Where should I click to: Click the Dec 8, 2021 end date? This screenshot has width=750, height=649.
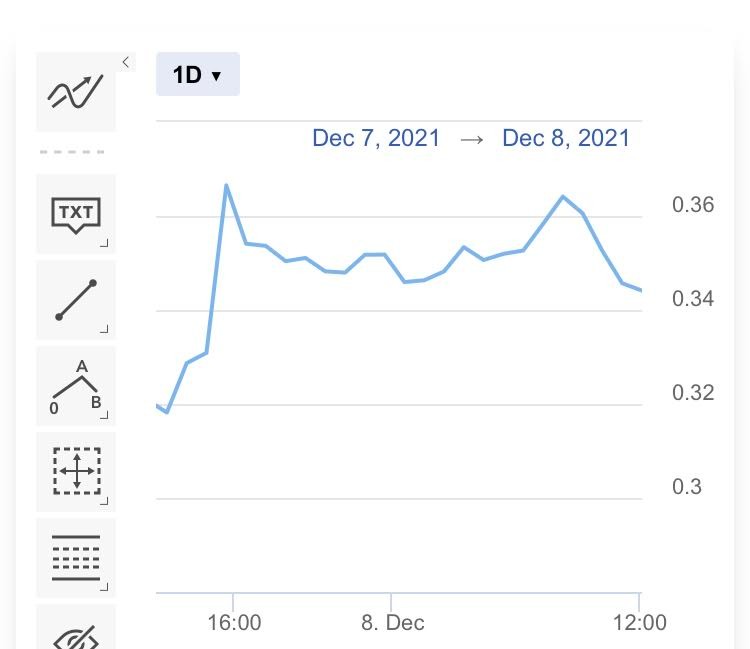[x=566, y=138]
